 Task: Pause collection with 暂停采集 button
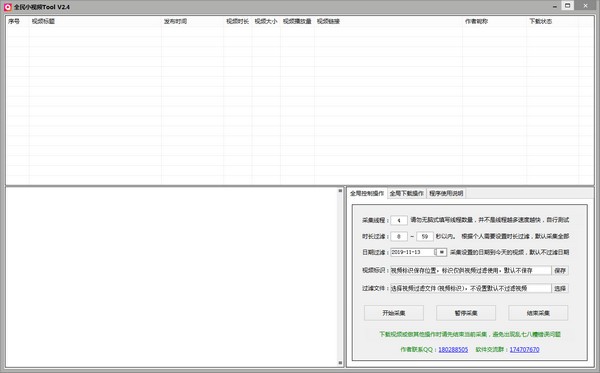pos(466,313)
